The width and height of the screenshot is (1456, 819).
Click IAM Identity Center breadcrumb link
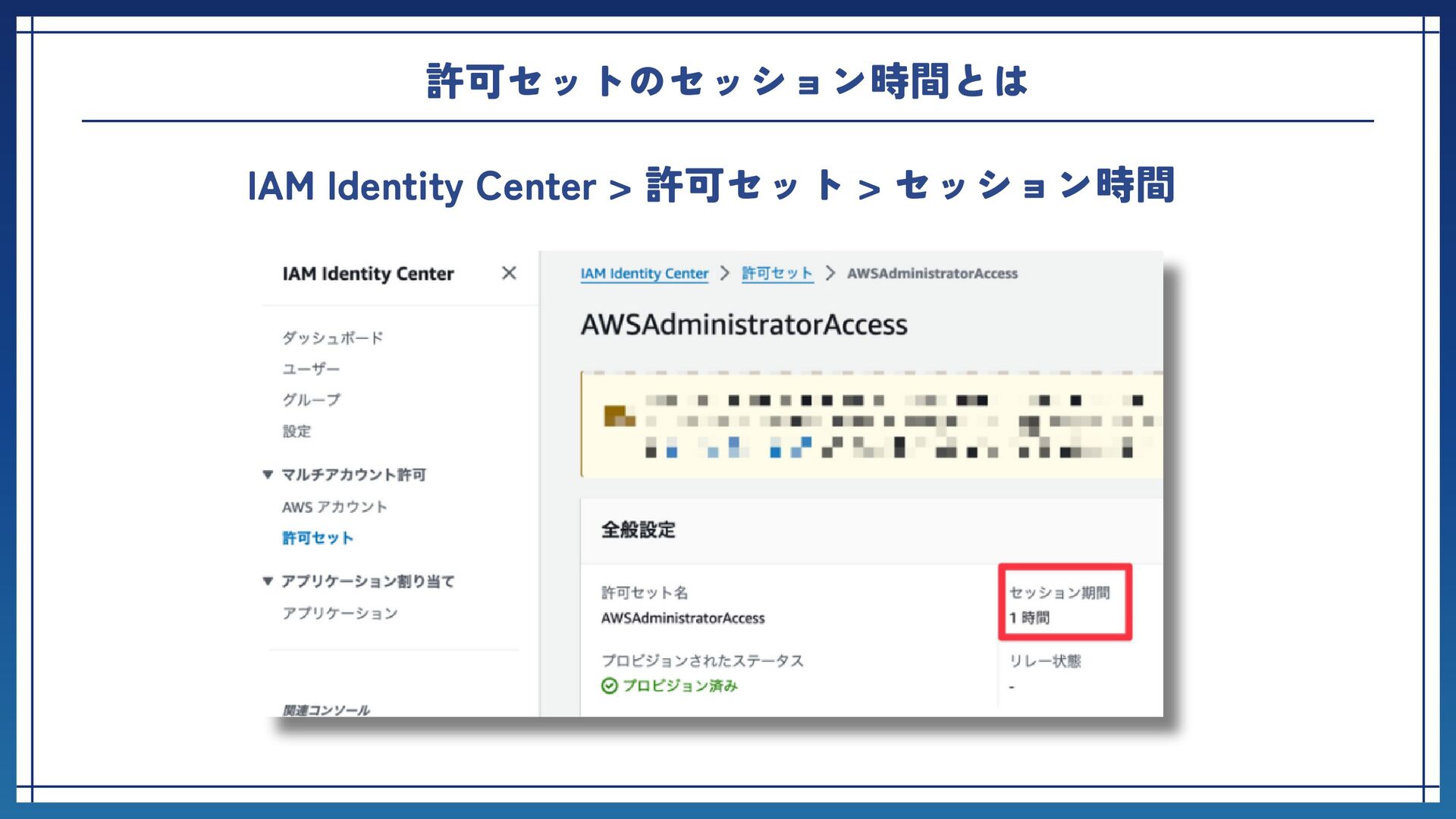644,274
